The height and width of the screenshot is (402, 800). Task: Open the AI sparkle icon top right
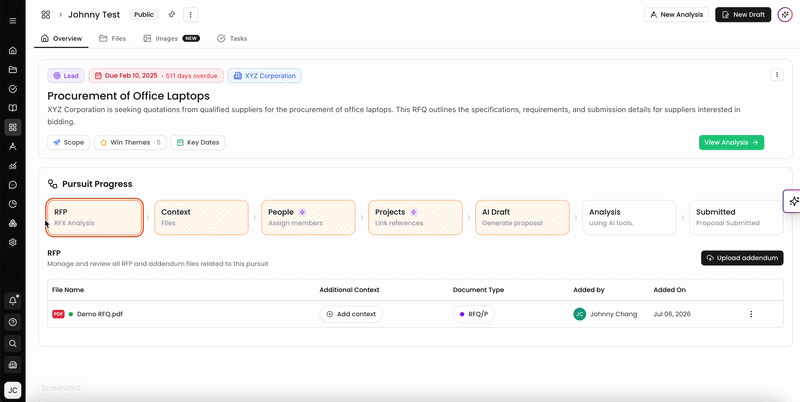(785, 15)
